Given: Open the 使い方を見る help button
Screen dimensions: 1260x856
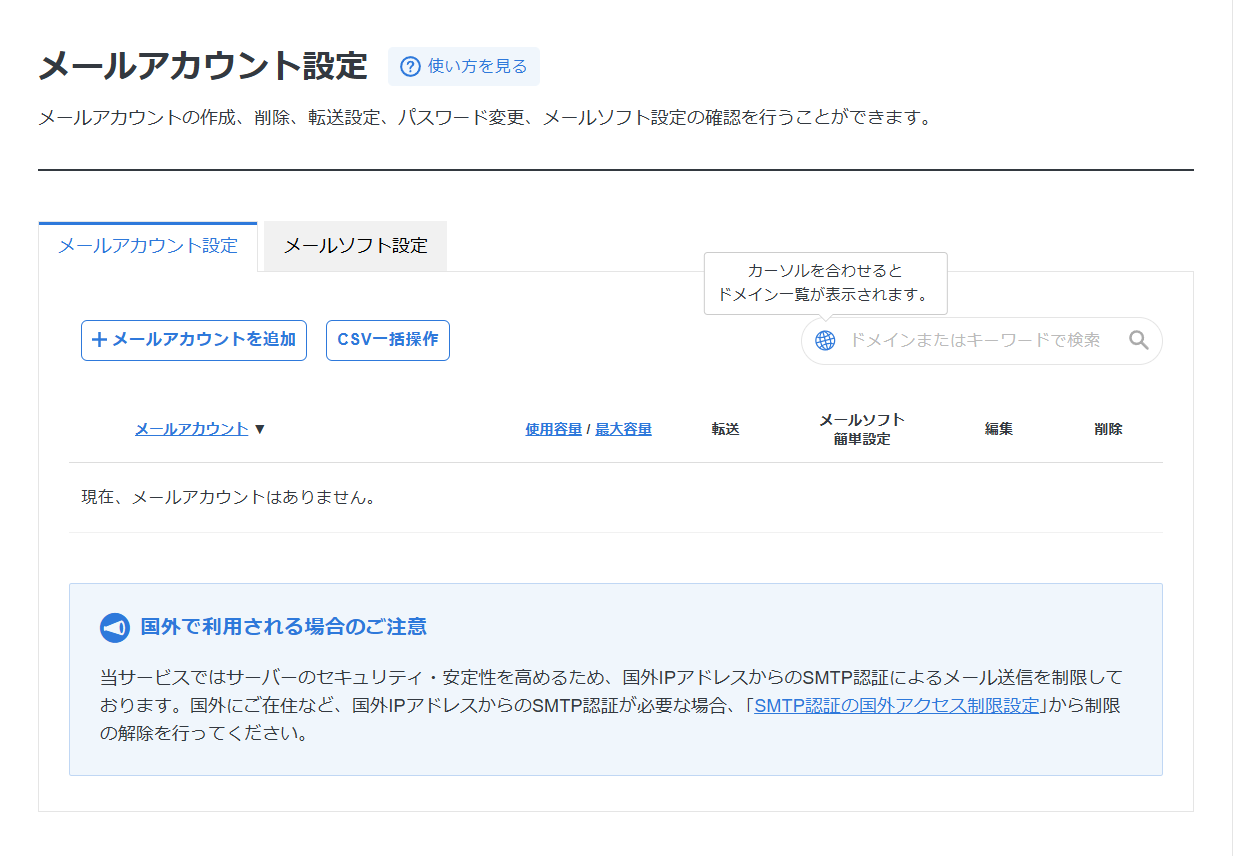Looking at the screenshot, I should tap(464, 67).
